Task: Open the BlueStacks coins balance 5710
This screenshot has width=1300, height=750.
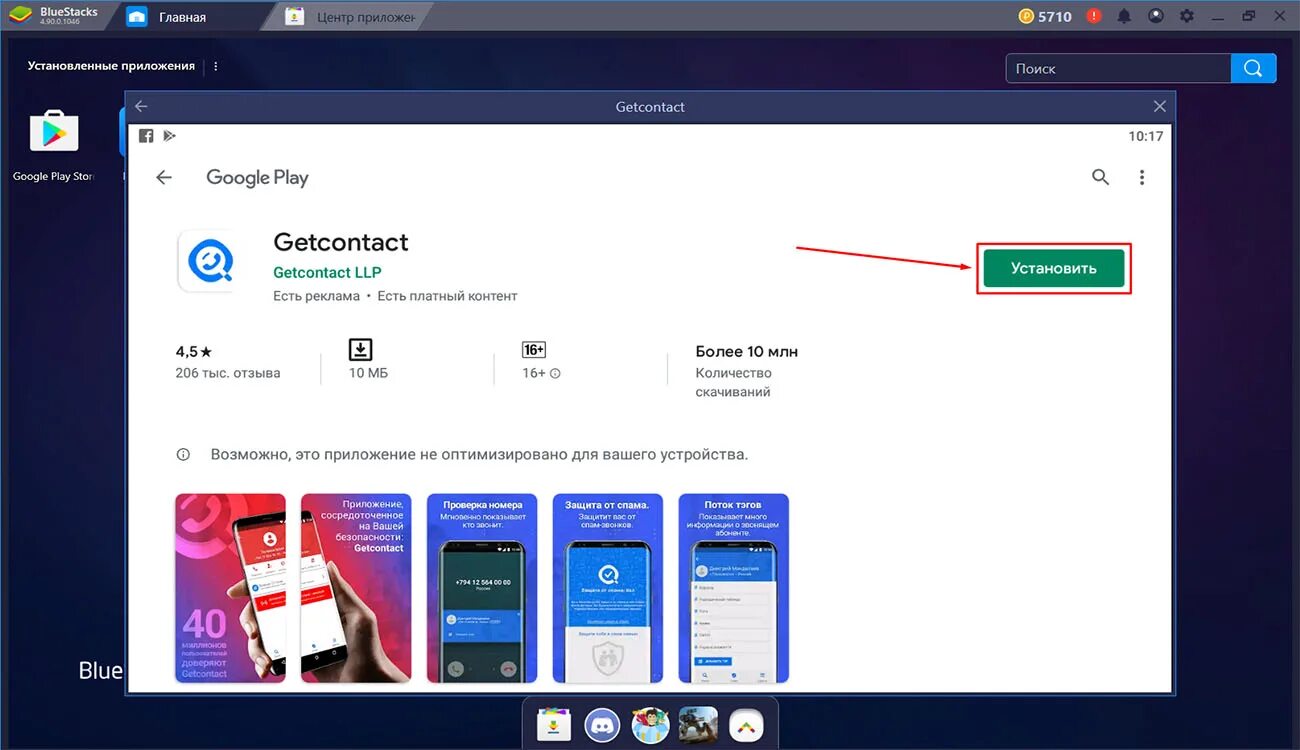Action: pos(1046,16)
